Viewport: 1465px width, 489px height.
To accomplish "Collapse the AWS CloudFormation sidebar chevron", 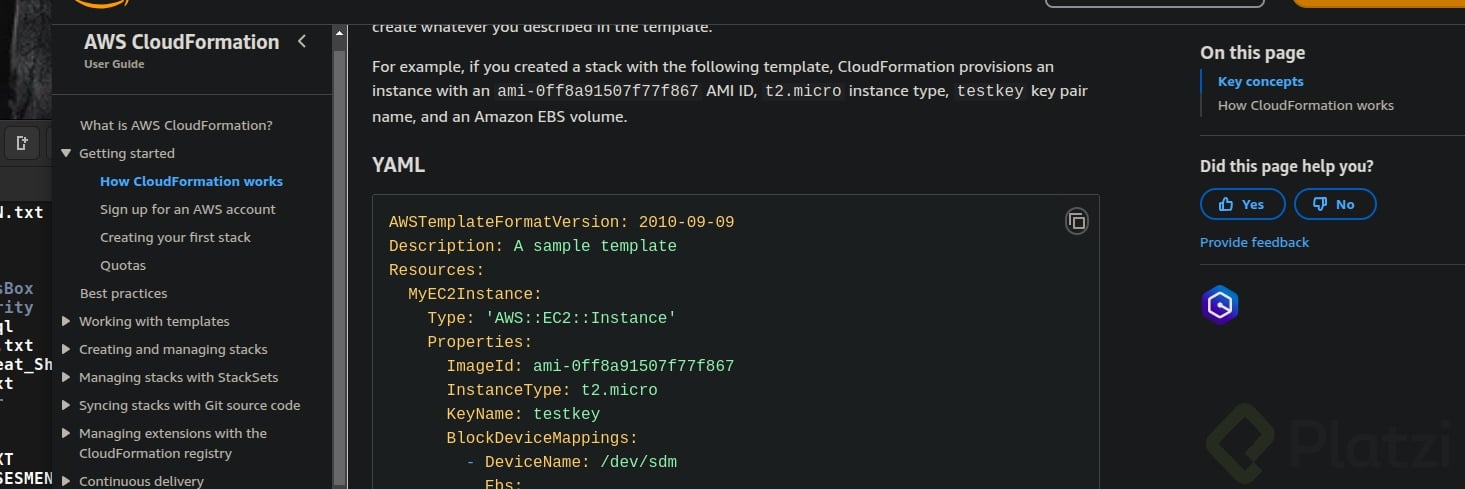I will click(302, 41).
